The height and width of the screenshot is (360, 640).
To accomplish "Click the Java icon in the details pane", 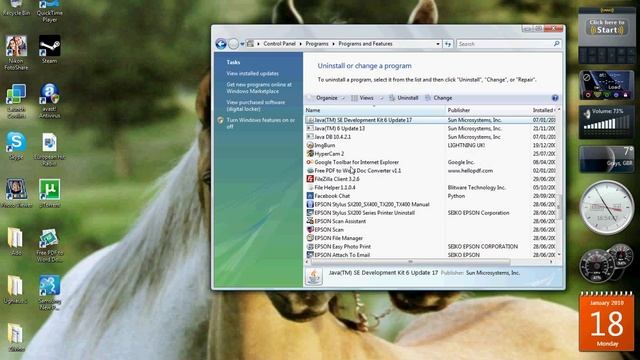I will click(x=314, y=277).
